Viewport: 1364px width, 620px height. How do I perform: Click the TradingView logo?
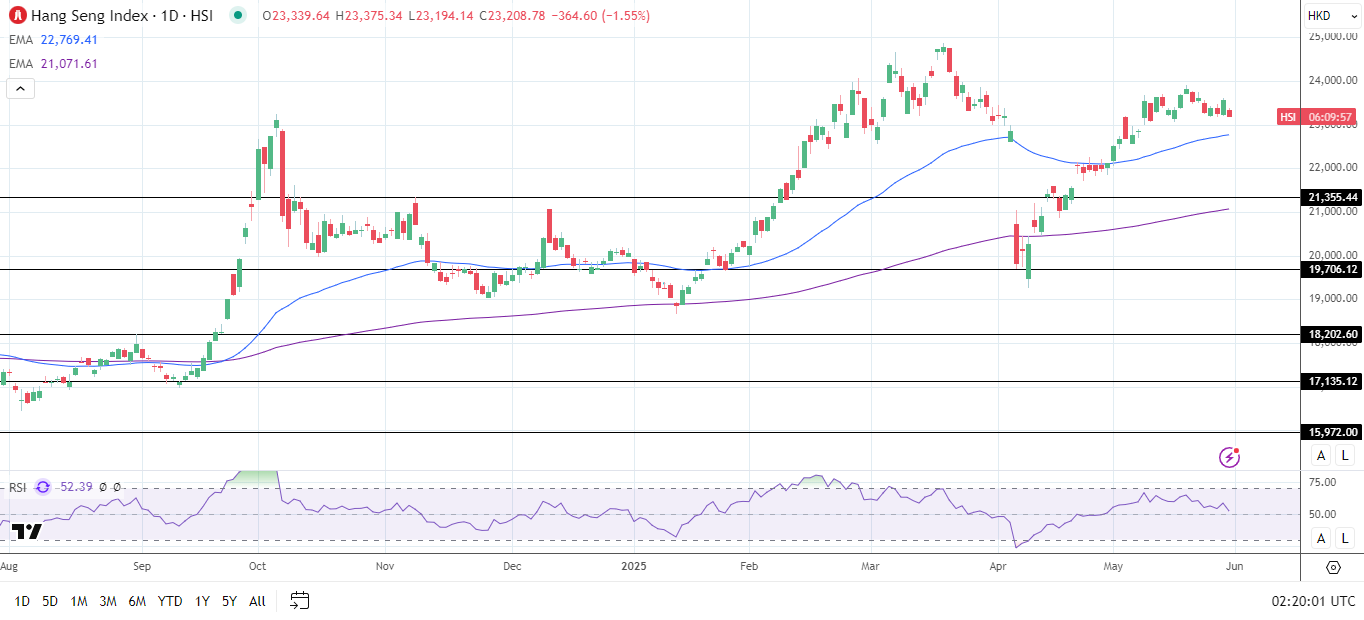(x=27, y=531)
